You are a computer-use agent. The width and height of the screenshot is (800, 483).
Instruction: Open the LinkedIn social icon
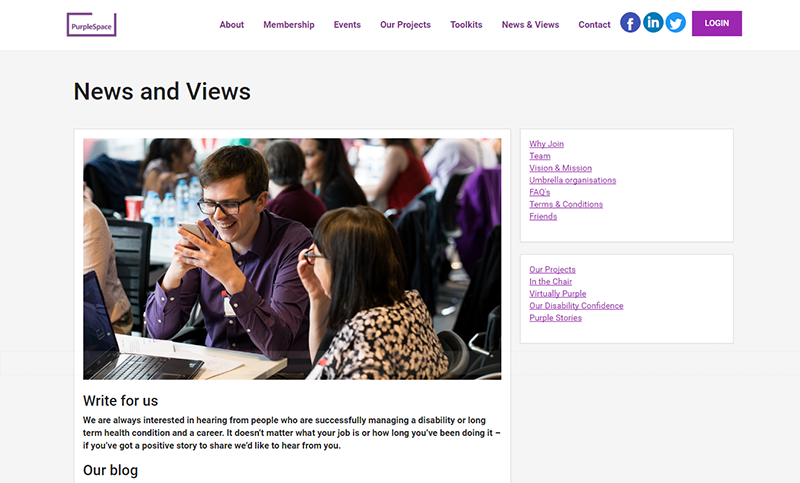[653, 23]
